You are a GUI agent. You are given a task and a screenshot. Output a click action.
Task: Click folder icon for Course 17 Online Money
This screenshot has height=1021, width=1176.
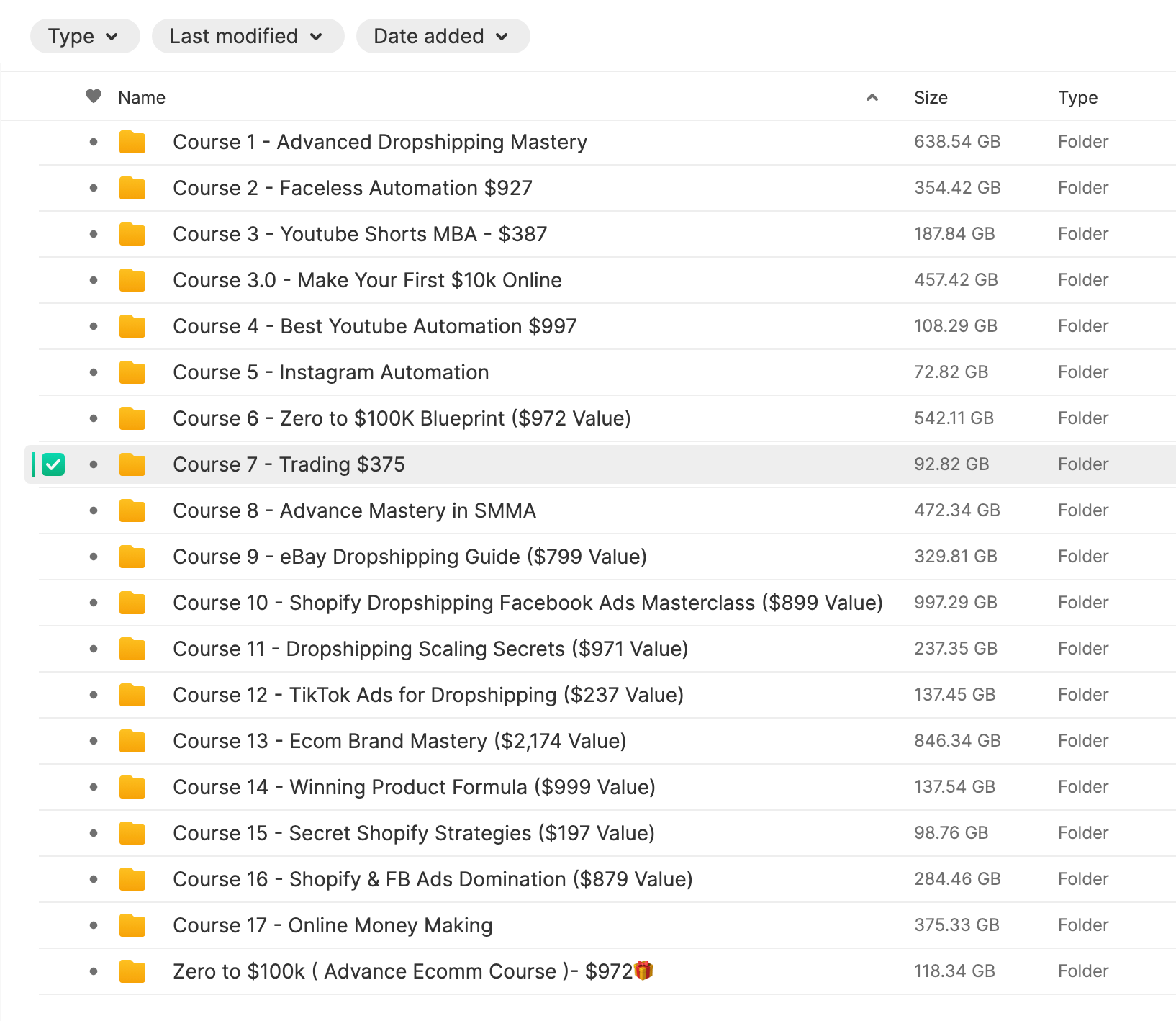click(132, 926)
